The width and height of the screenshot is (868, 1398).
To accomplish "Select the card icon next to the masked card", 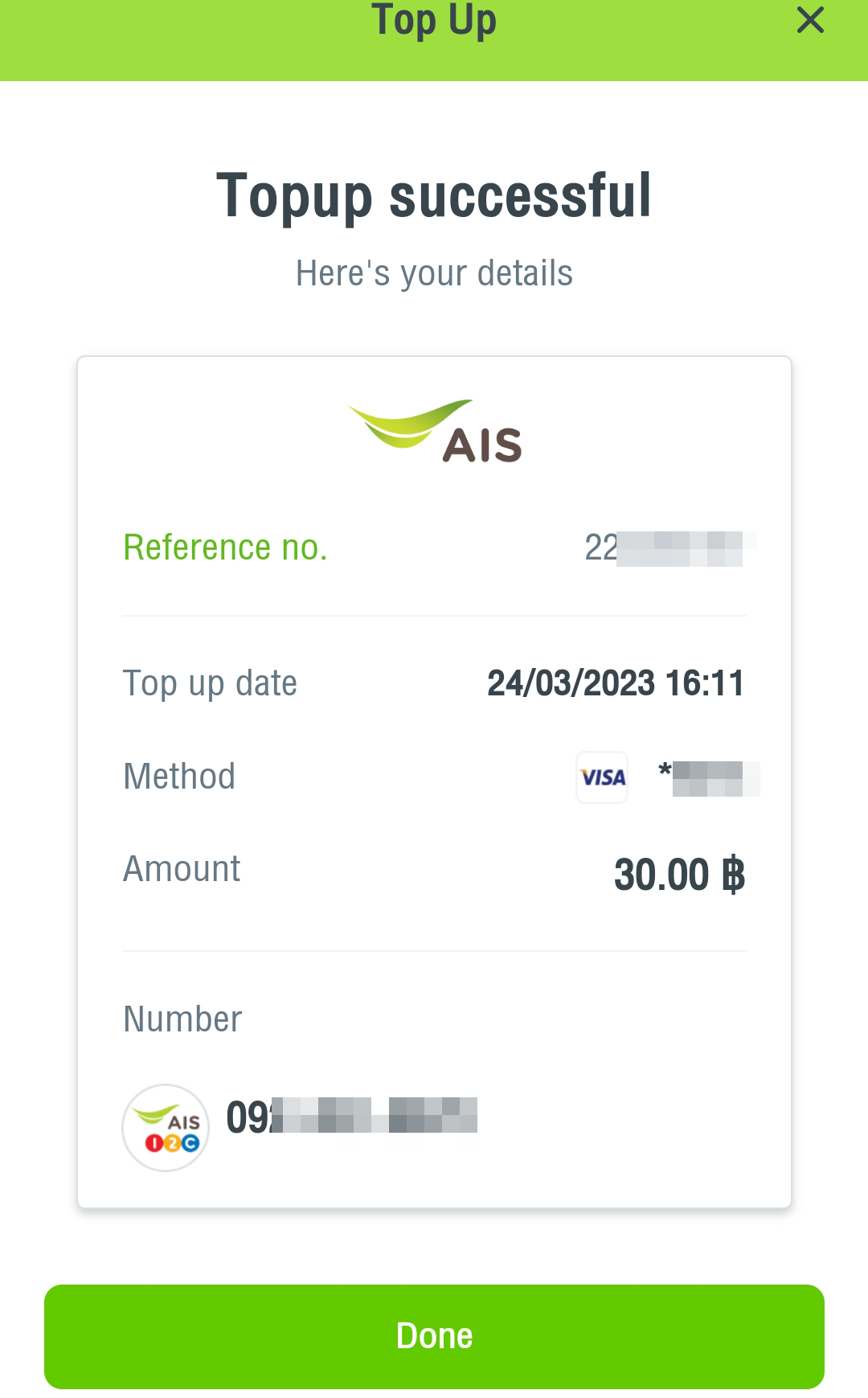I will (x=601, y=777).
